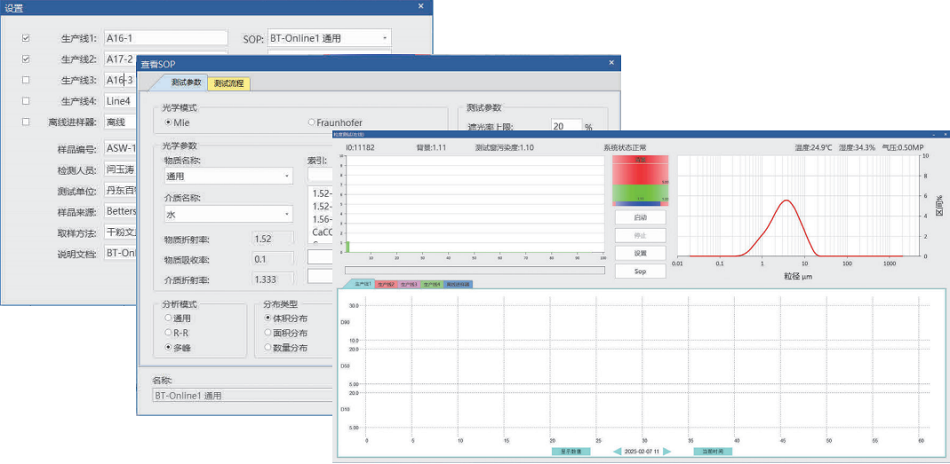This screenshot has width=950, height=464.
Task: Choose the R-R analysis mode
Action: (x=167, y=332)
